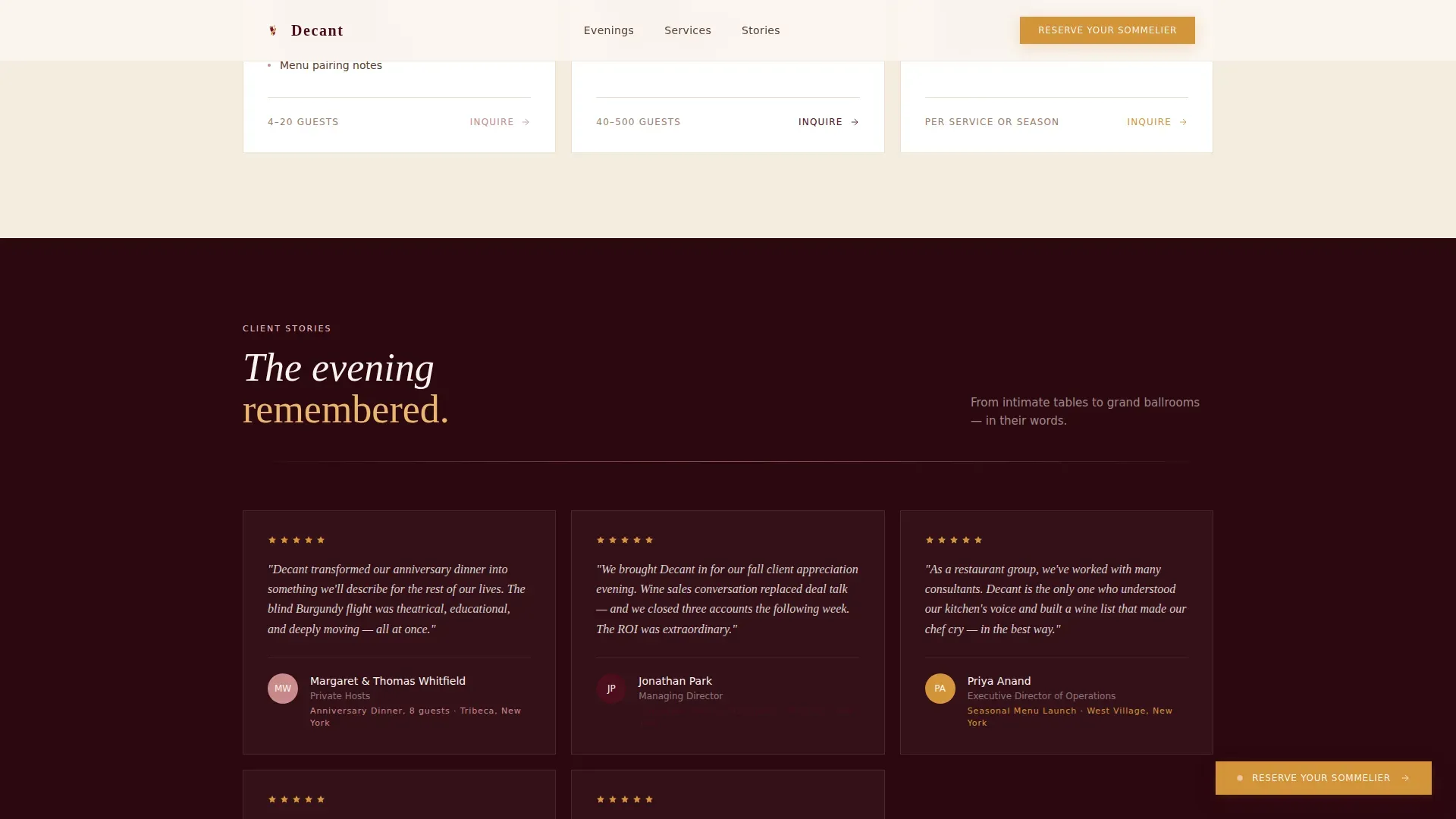1456x819 pixels.
Task: Click the anniversary dinner quote text
Action: (397, 599)
